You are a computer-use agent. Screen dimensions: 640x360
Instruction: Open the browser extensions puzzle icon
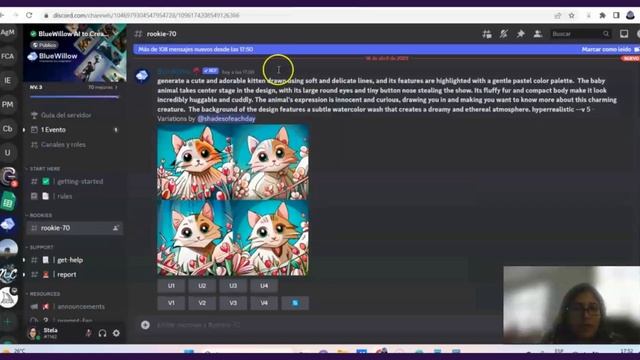(602, 16)
